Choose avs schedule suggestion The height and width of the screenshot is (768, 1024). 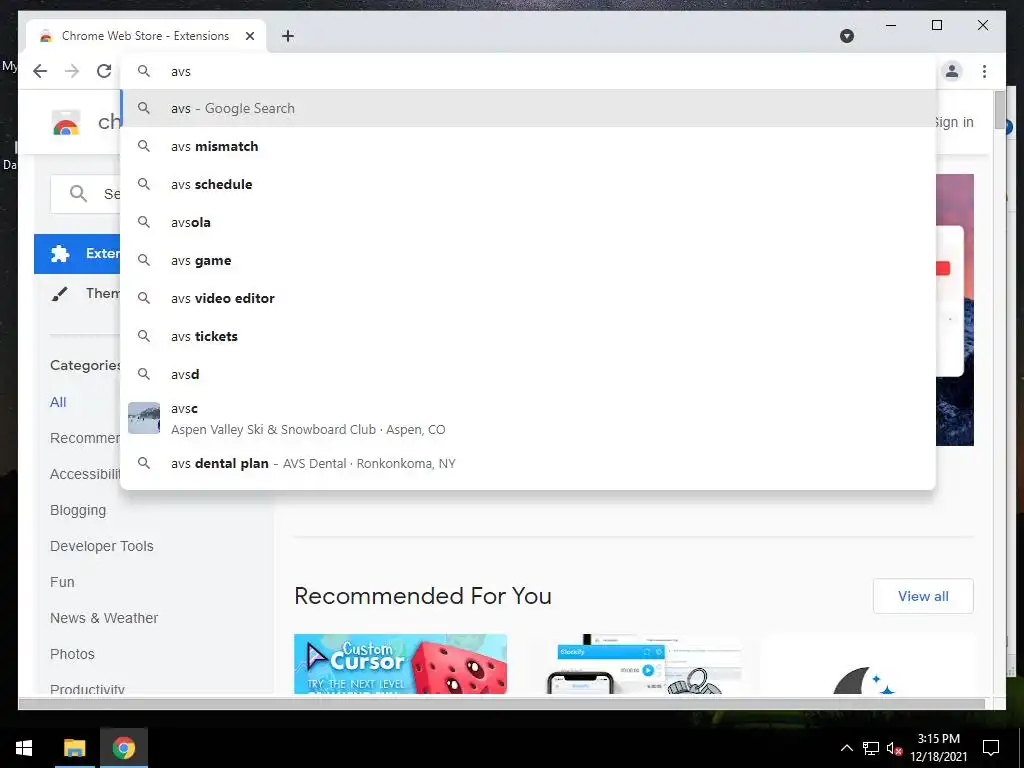click(x=528, y=184)
